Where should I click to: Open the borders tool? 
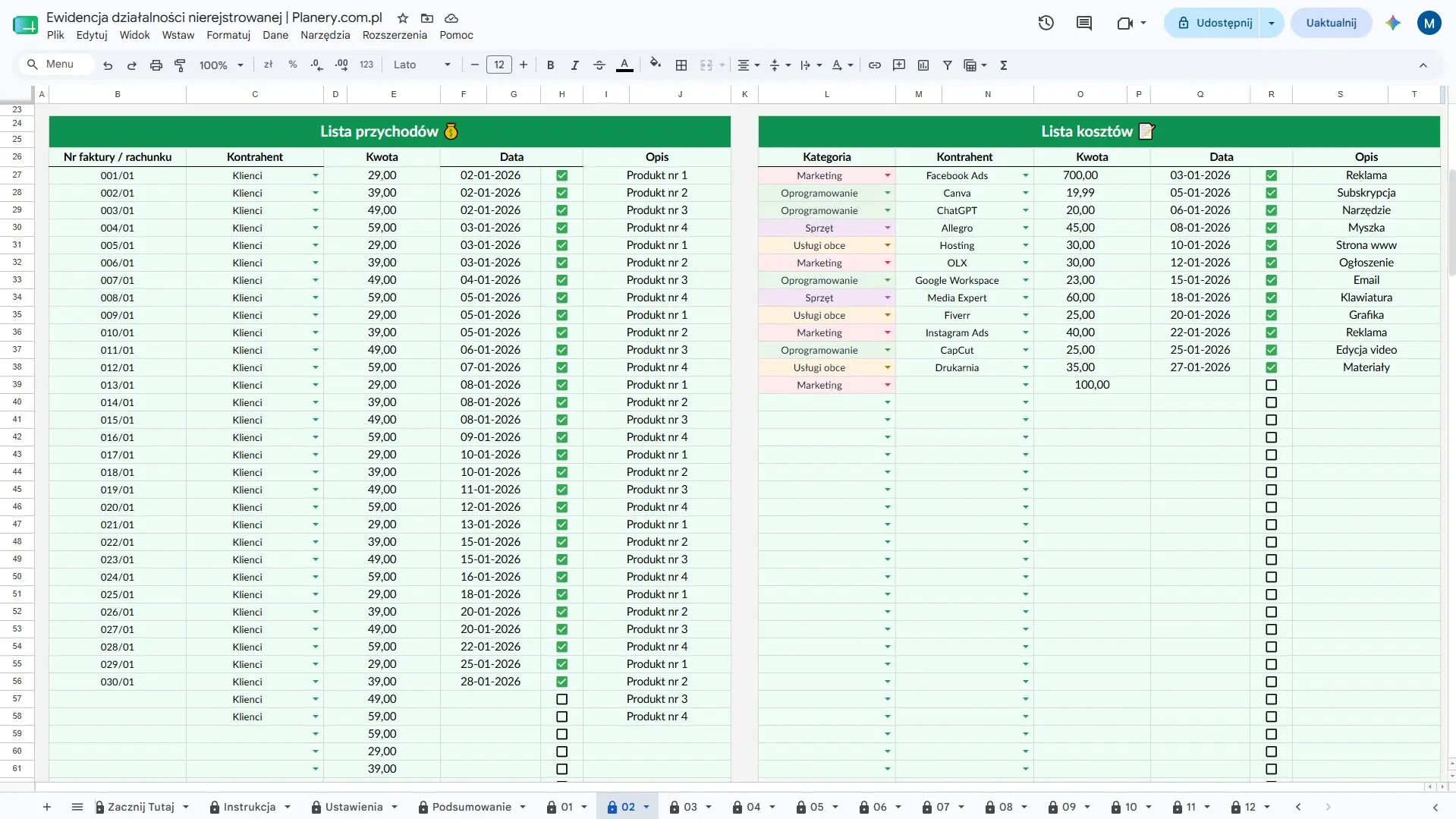point(681,65)
